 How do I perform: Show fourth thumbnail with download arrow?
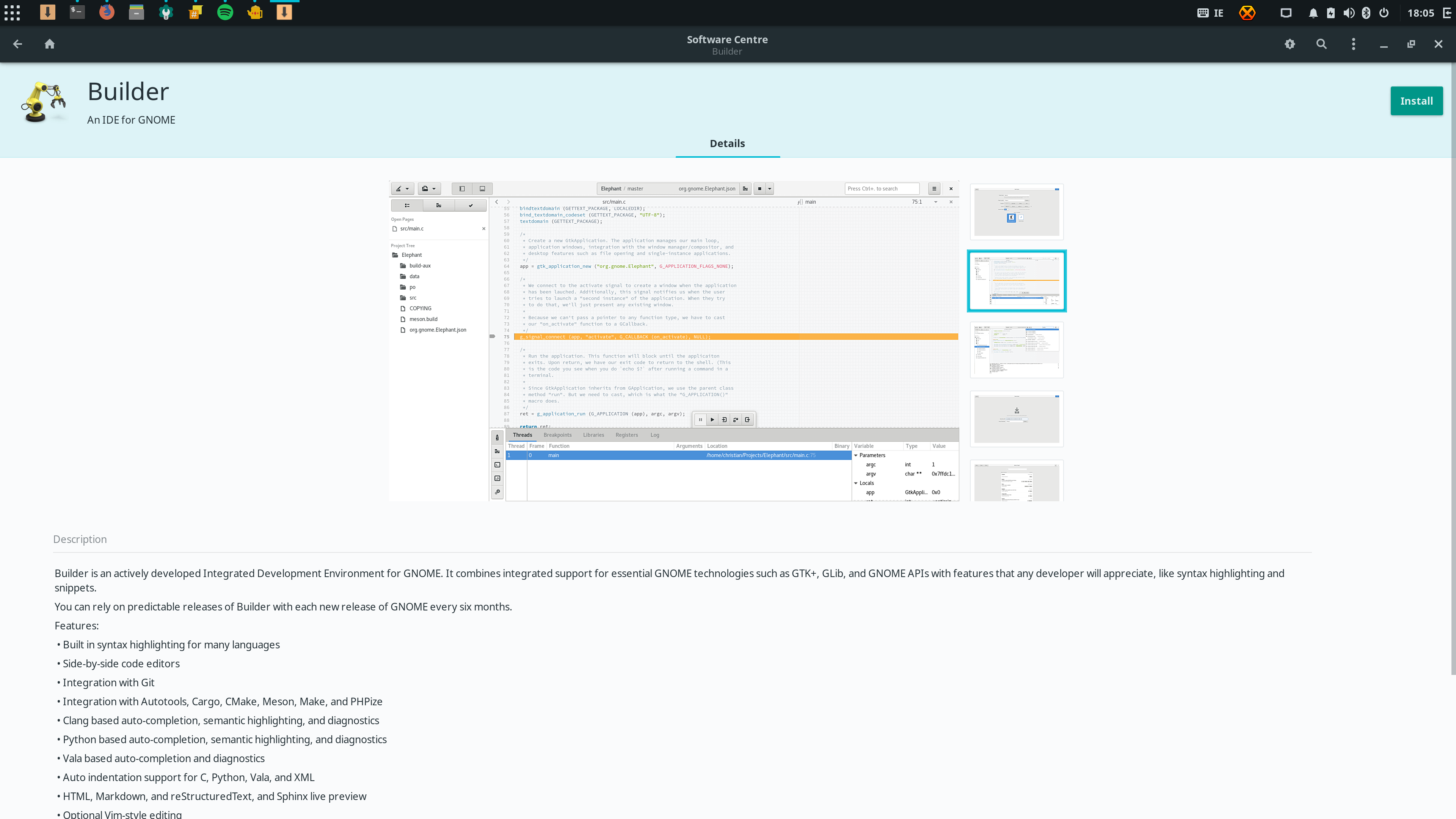coord(1017,419)
